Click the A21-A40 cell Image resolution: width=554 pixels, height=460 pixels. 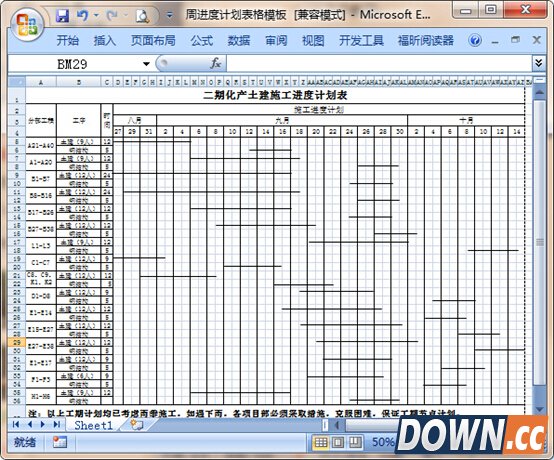pyautogui.click(x=41, y=146)
